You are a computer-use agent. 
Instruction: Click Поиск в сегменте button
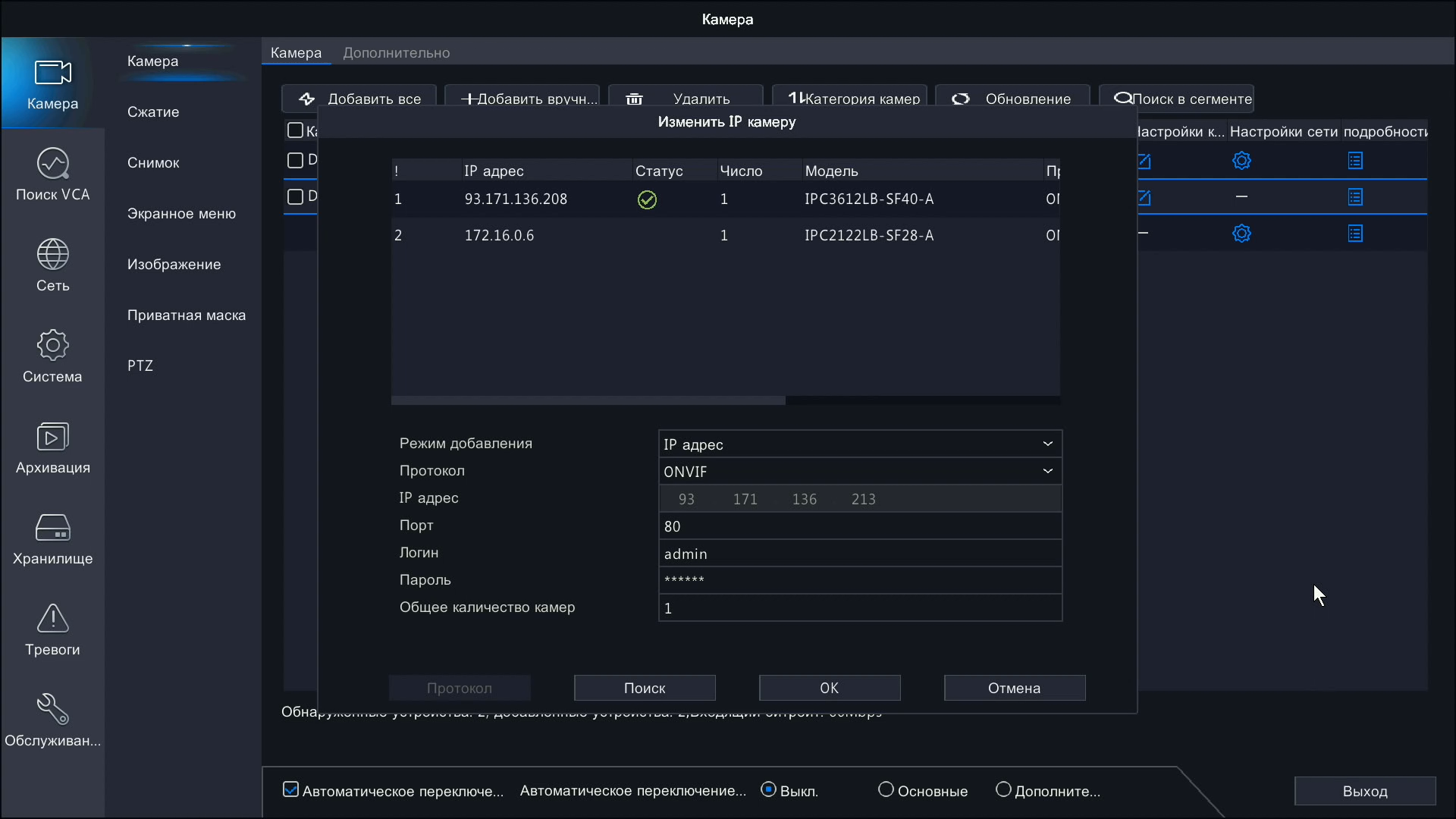1176,99
